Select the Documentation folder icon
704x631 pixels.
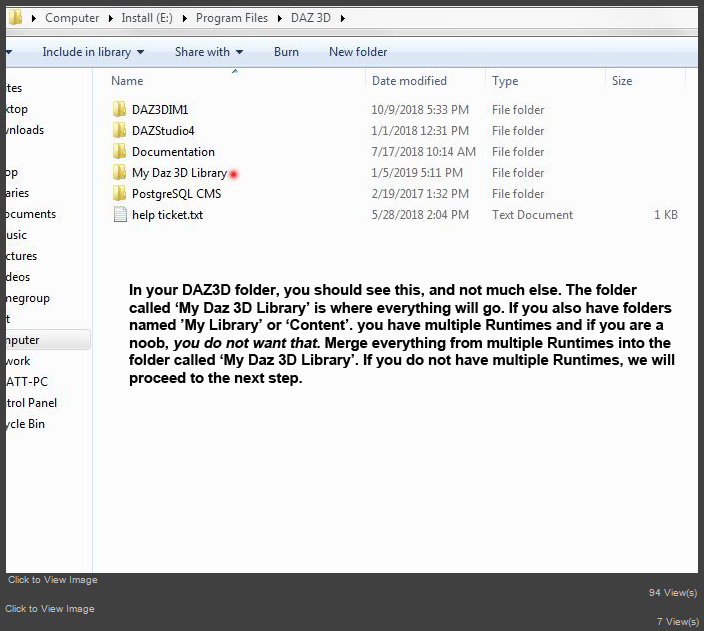[119, 151]
